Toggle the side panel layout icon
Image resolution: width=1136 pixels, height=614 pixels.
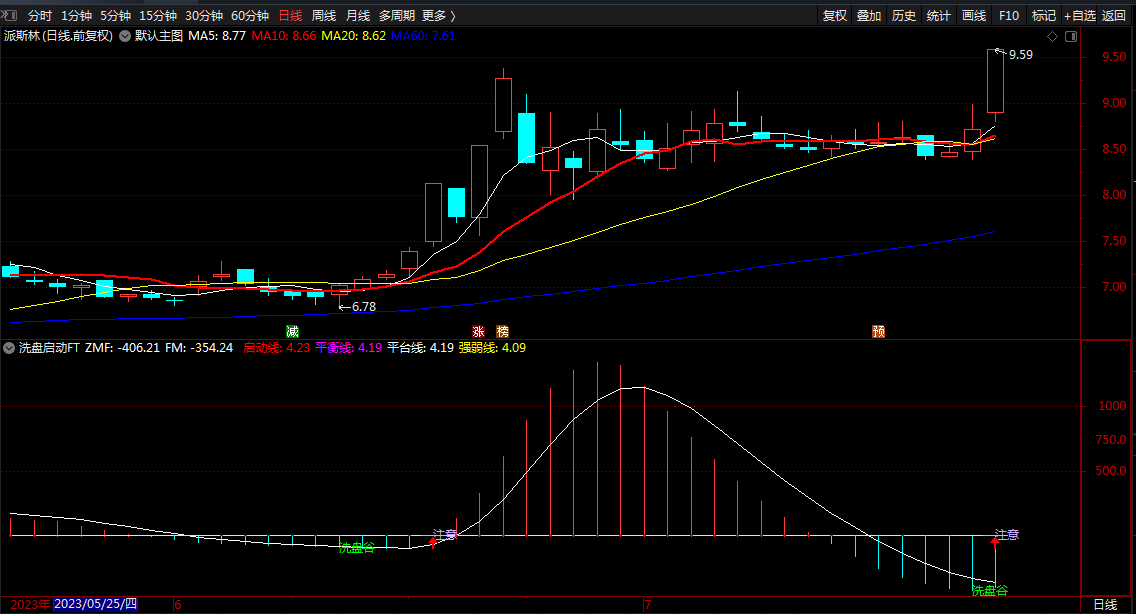[1070, 36]
